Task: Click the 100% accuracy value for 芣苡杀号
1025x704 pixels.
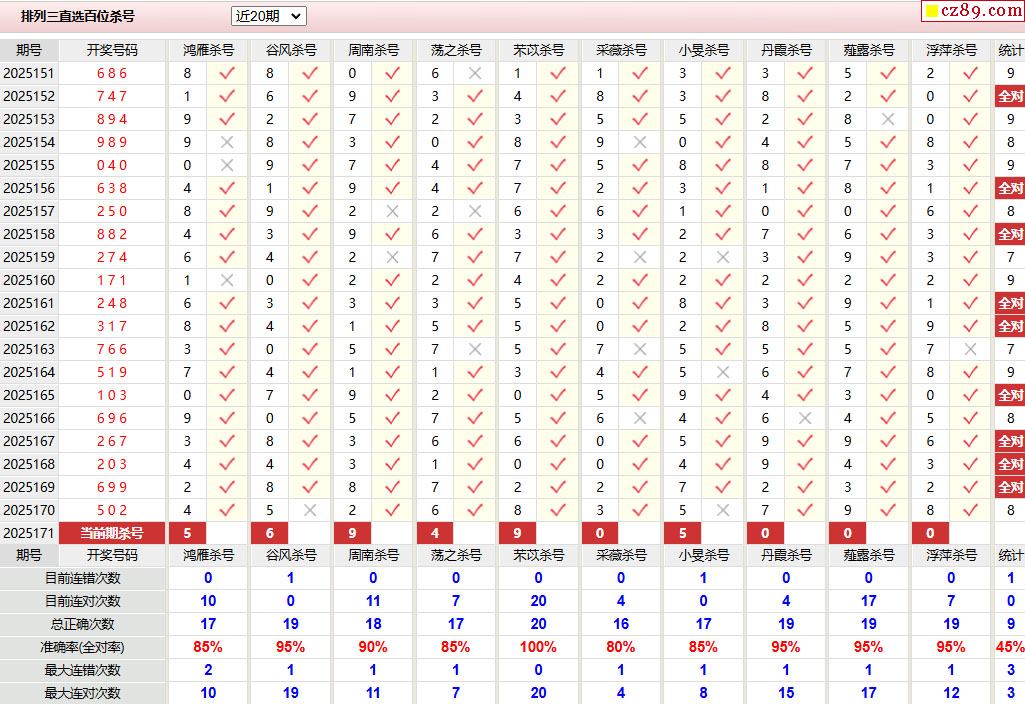Action: point(538,647)
